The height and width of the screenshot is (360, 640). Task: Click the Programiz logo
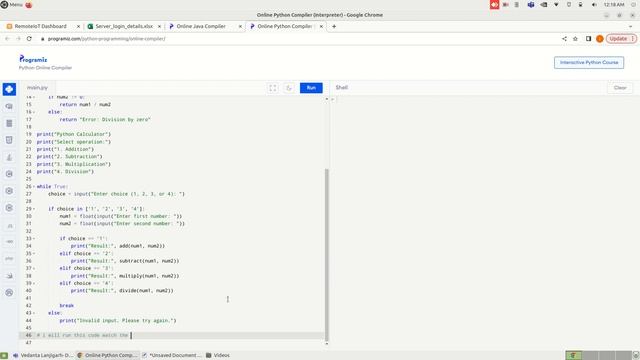coord(33,59)
